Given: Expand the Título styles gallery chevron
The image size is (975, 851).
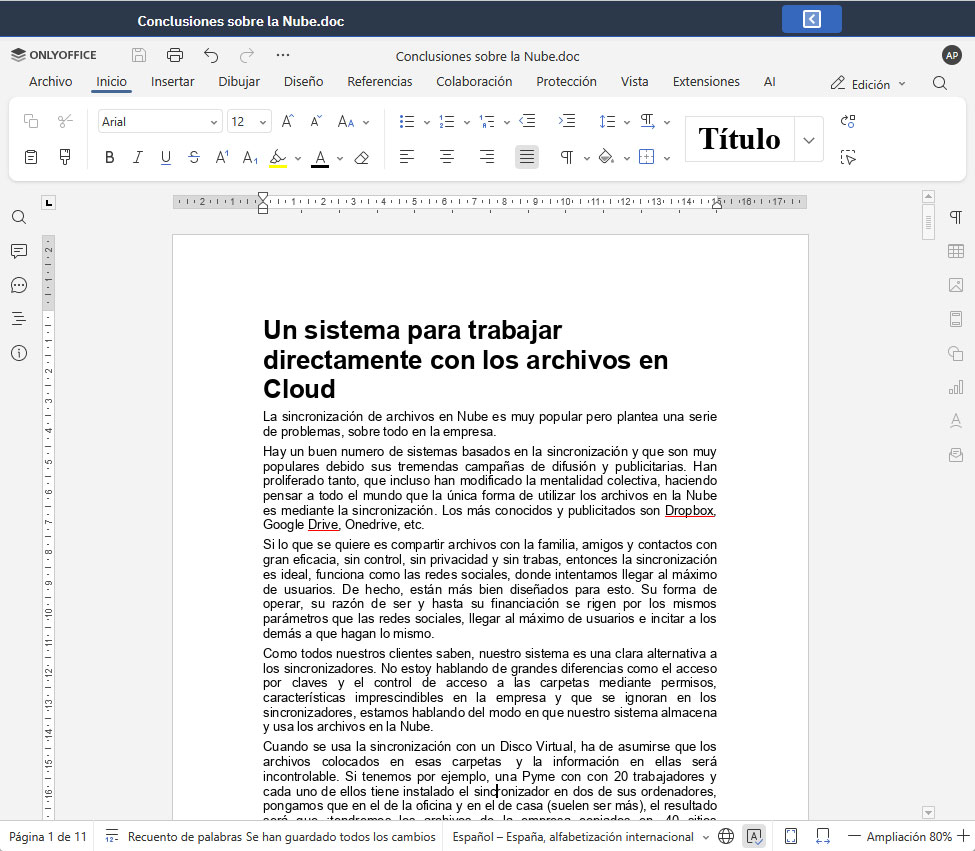Looking at the screenshot, I should pyautogui.click(x=808, y=139).
